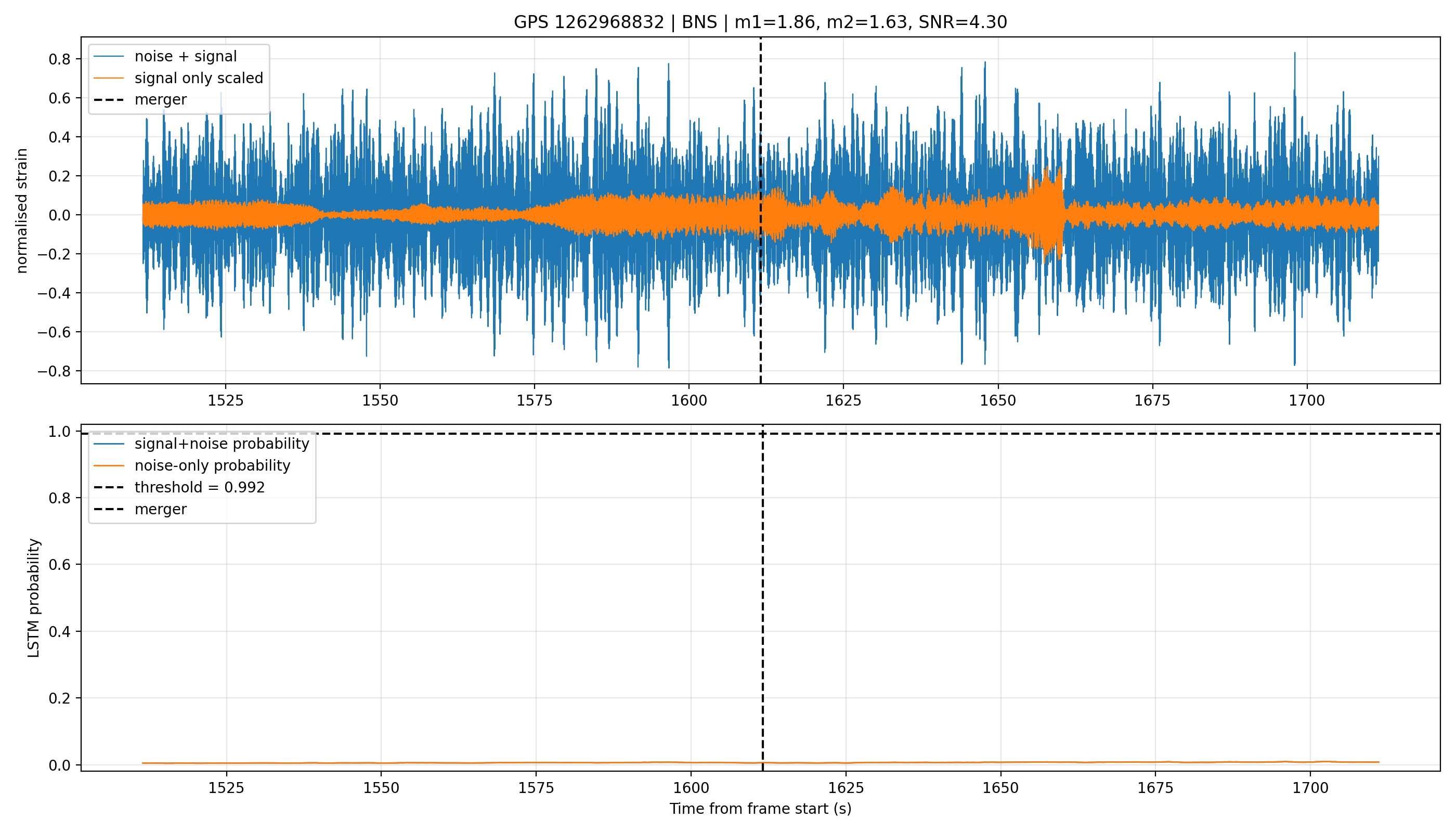
Task: Click the plot title showing GPS 1262968832
Action: pos(760,22)
